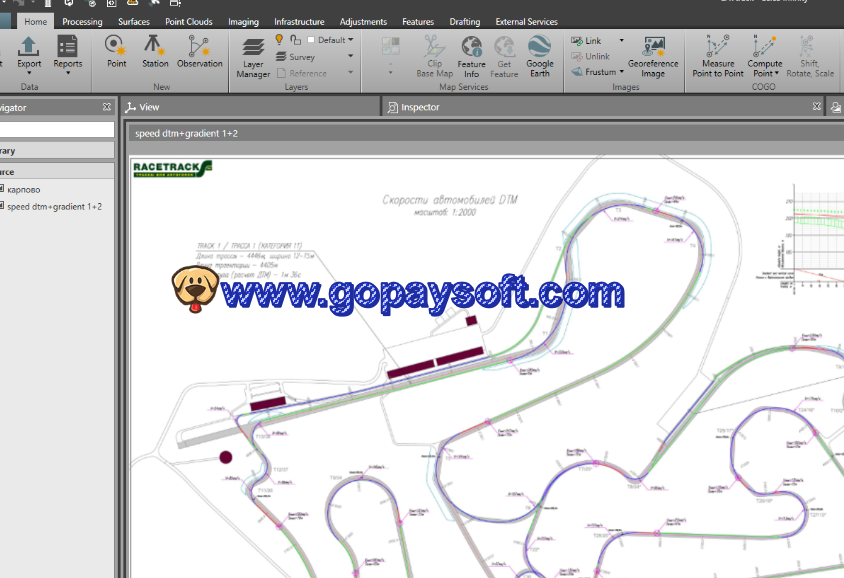Close the Navigator panel
Screen dimensions: 844x578
pyautogui.click(x=107, y=107)
